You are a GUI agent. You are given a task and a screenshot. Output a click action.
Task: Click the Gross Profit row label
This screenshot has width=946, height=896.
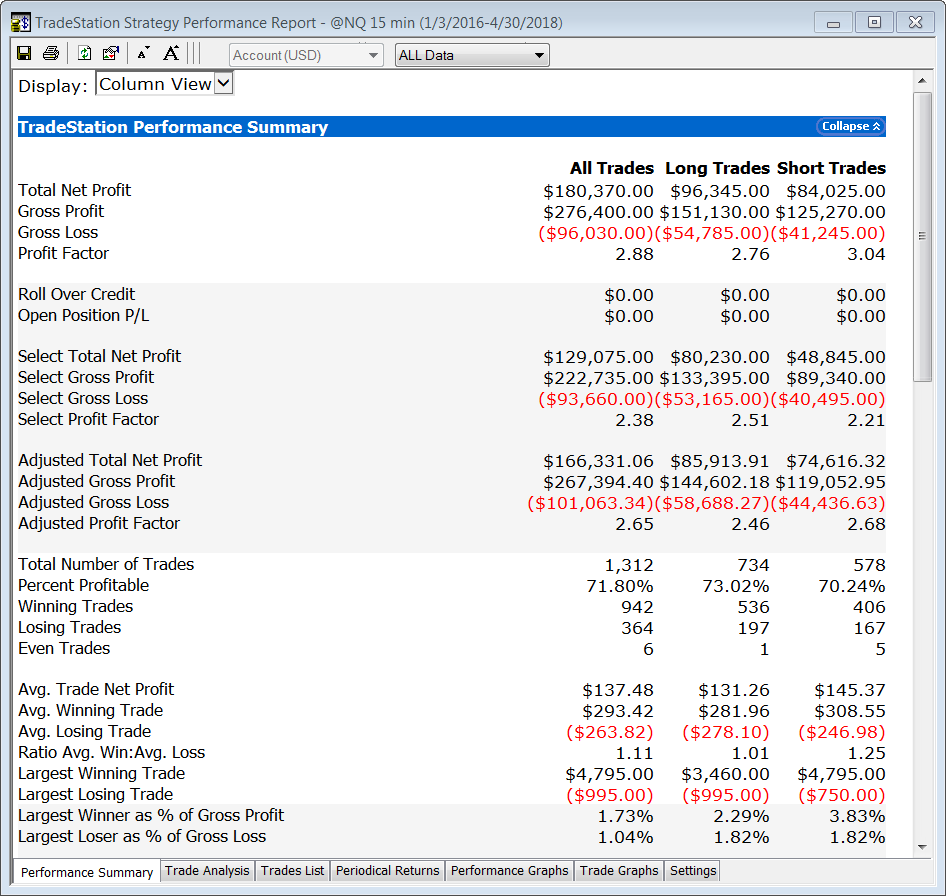click(61, 211)
